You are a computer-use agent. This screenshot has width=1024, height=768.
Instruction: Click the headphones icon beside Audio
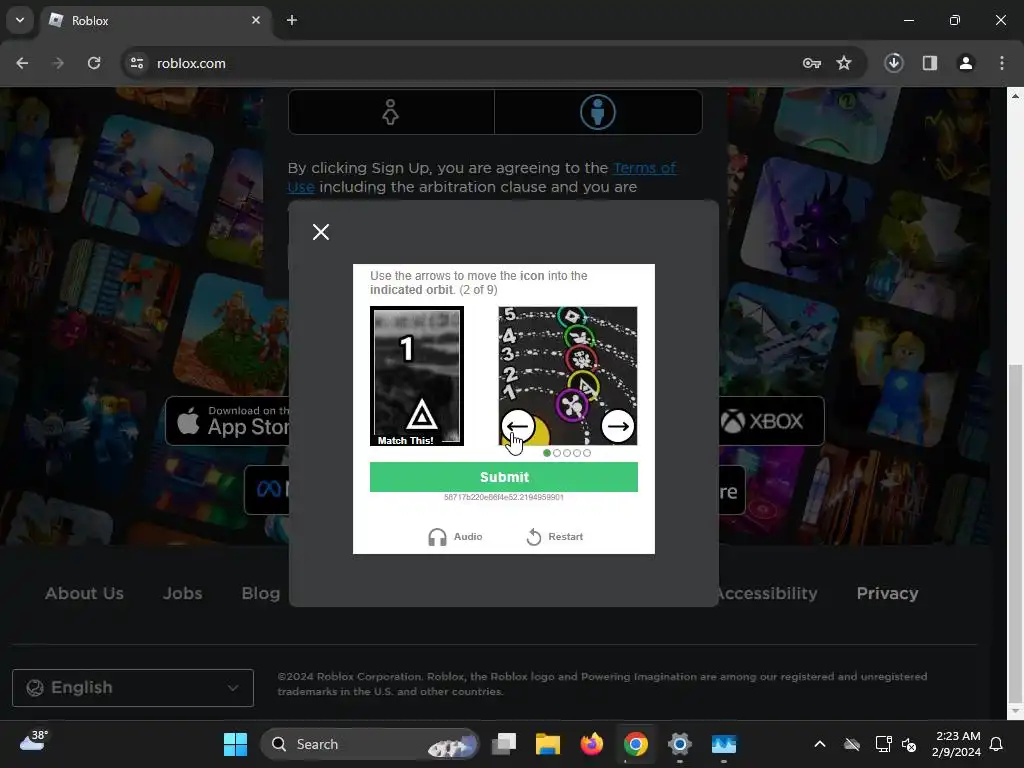[437, 537]
